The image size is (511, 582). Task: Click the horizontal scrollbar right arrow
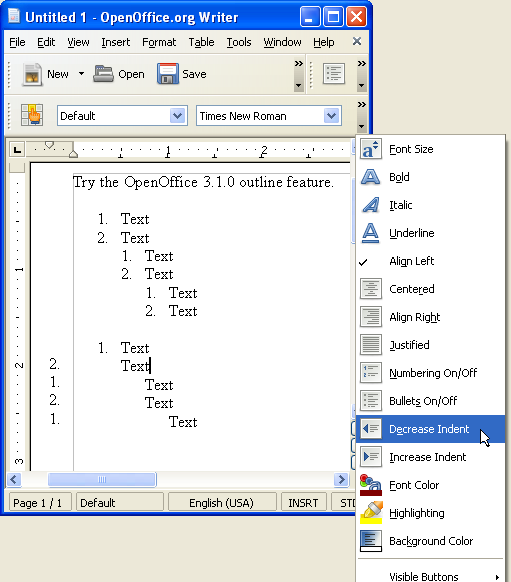coord(341,479)
